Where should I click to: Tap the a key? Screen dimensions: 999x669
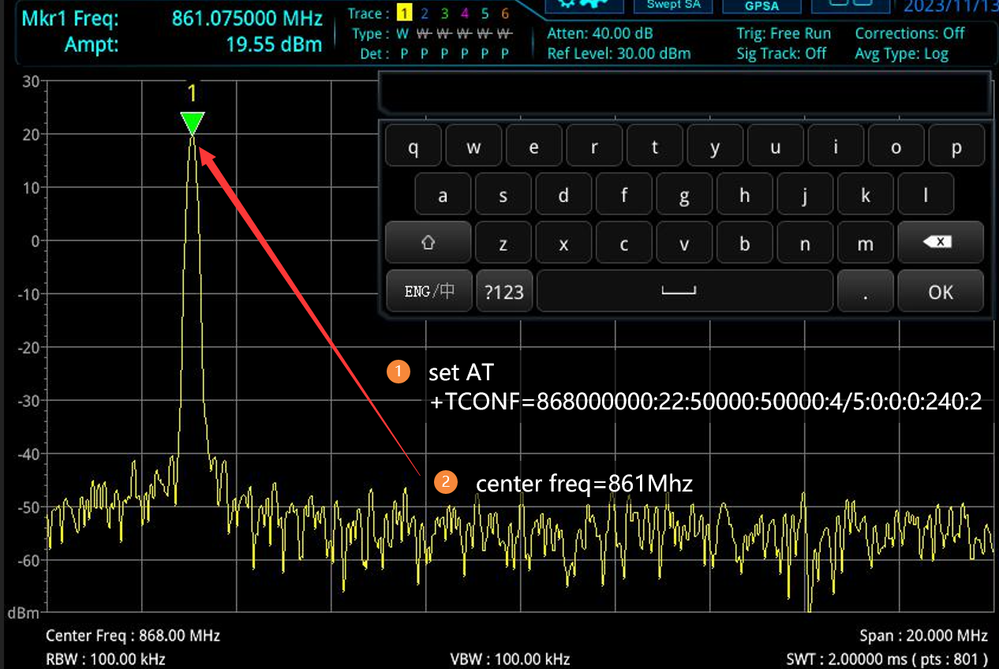443,194
